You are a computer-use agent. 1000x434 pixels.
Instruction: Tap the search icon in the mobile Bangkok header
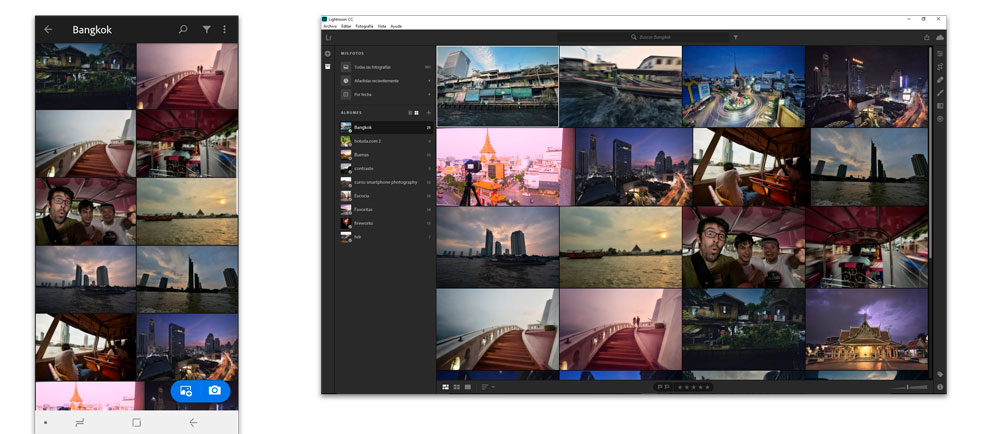tap(183, 30)
